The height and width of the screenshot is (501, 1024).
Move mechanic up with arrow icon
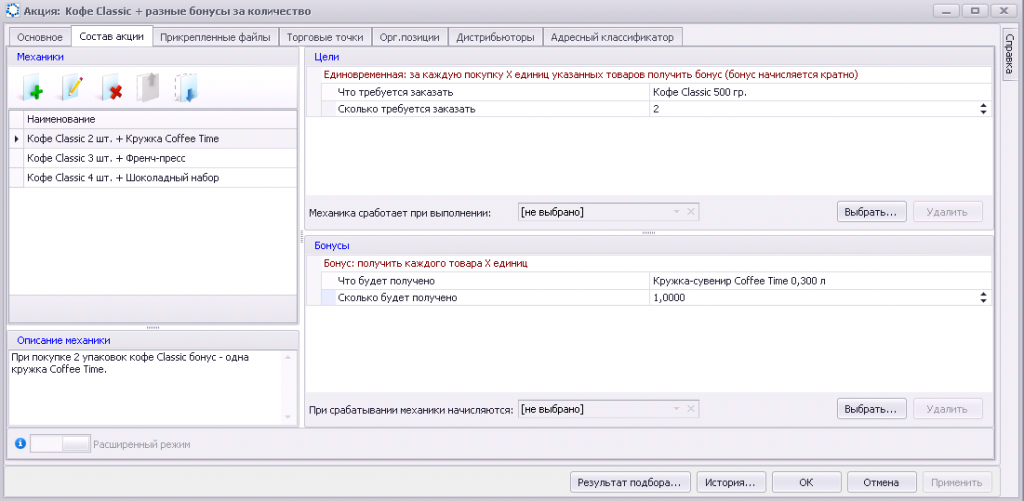(148, 88)
